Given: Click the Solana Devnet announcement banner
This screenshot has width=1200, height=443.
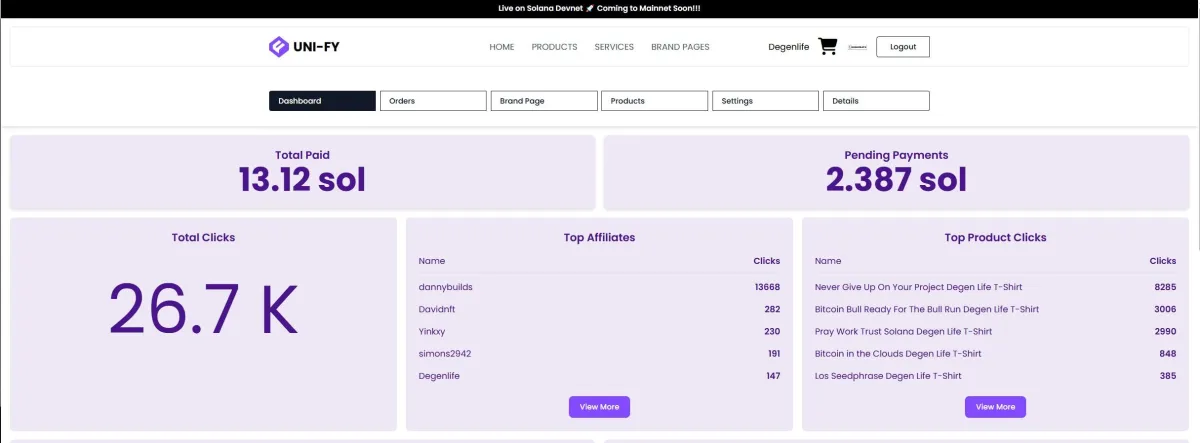Looking at the screenshot, I should [x=600, y=8].
